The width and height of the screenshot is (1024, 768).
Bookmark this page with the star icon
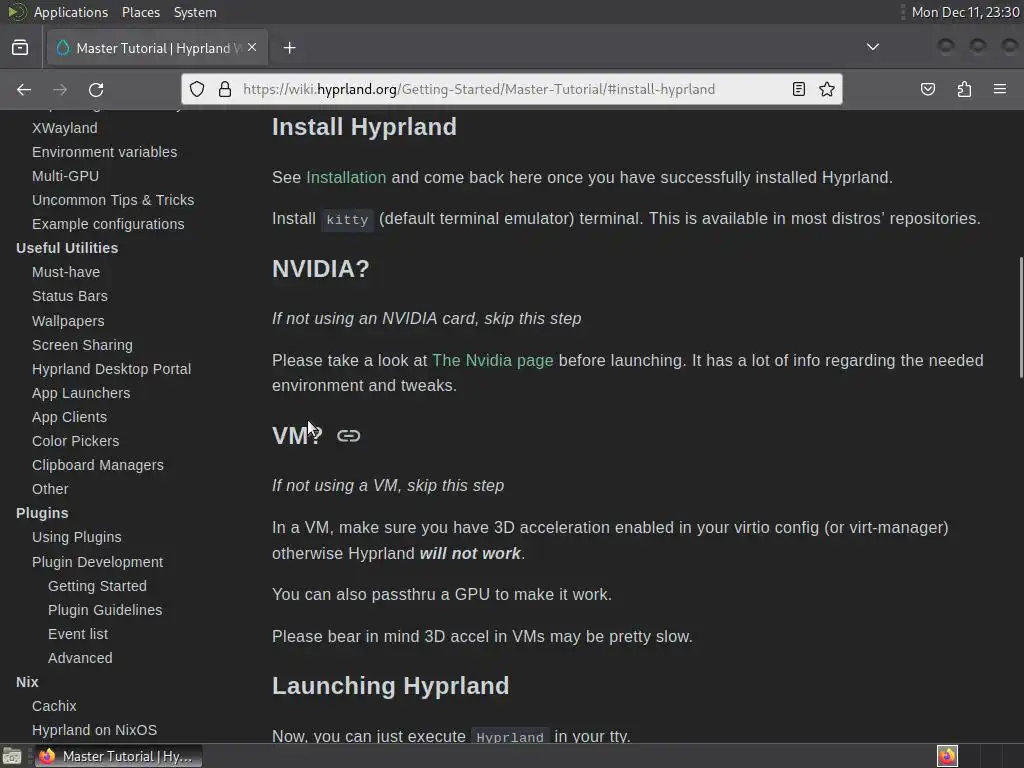click(827, 89)
